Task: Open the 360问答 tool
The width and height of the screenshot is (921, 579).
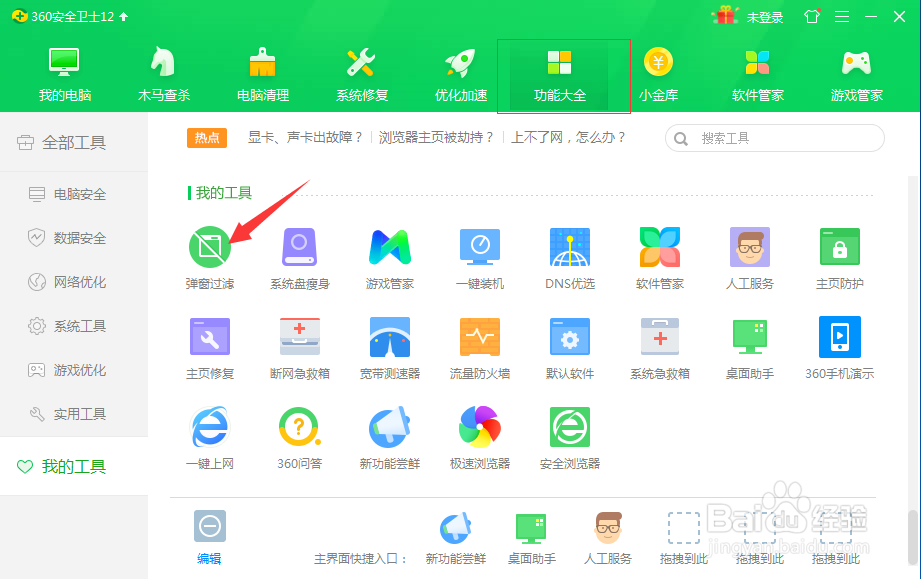Action: point(300,437)
